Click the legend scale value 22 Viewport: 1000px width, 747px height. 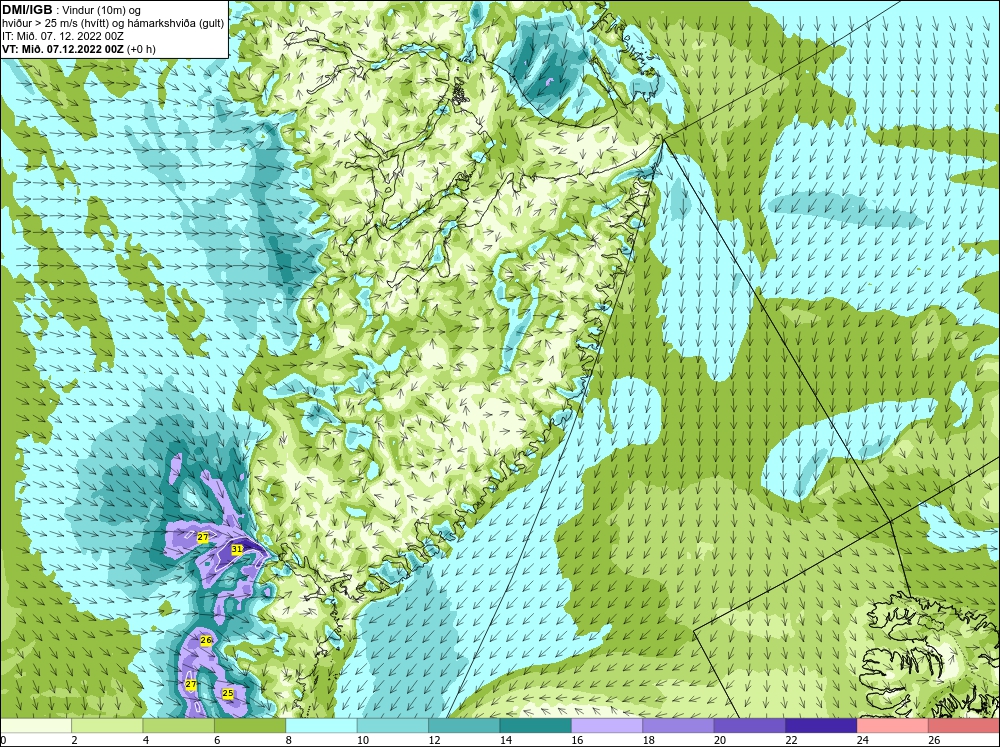pos(791,740)
